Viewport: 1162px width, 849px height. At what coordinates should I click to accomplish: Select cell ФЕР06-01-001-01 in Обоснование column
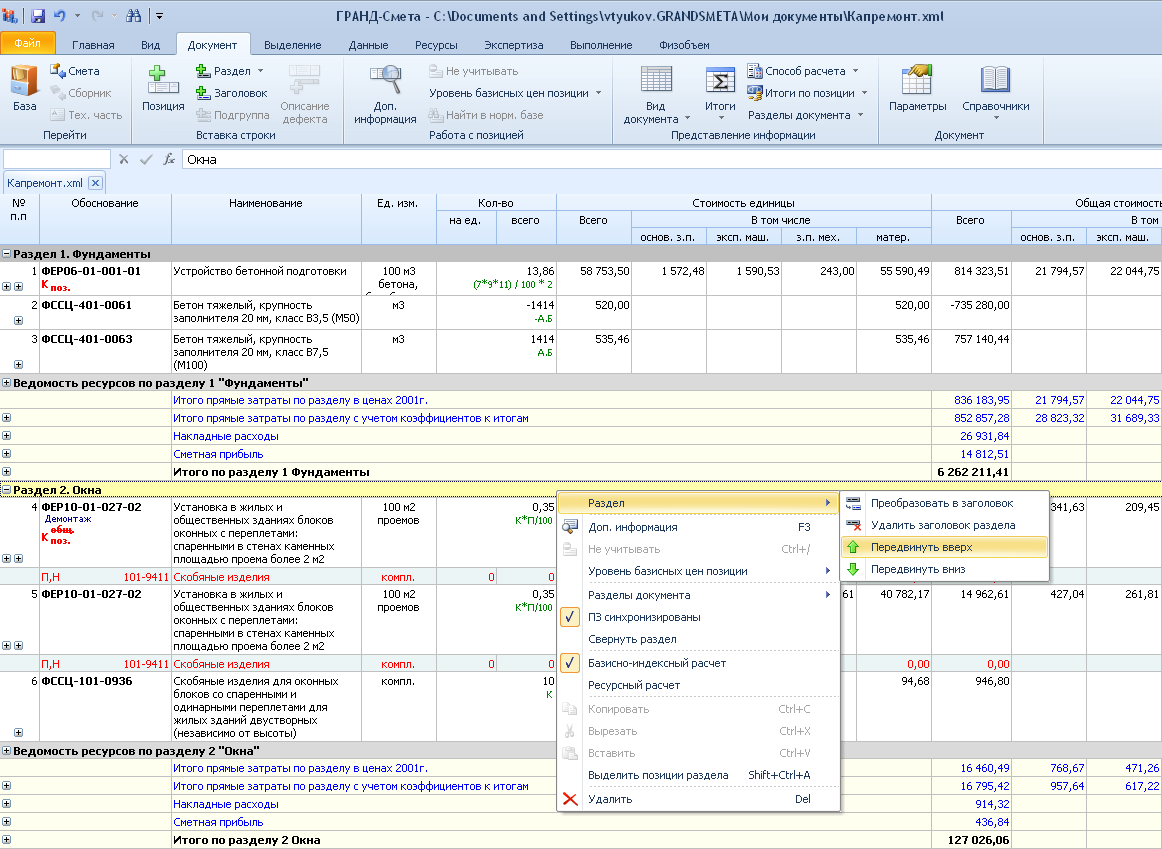(x=105, y=279)
